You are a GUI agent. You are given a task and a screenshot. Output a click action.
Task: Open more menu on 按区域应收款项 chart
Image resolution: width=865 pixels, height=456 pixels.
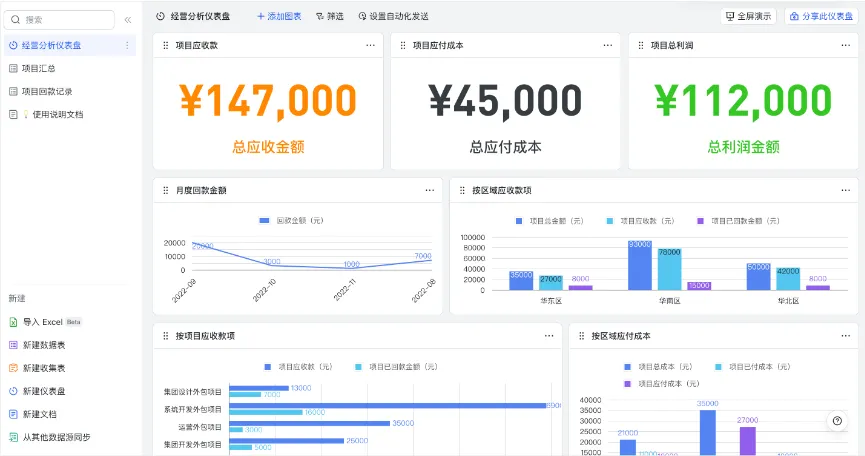[846, 190]
